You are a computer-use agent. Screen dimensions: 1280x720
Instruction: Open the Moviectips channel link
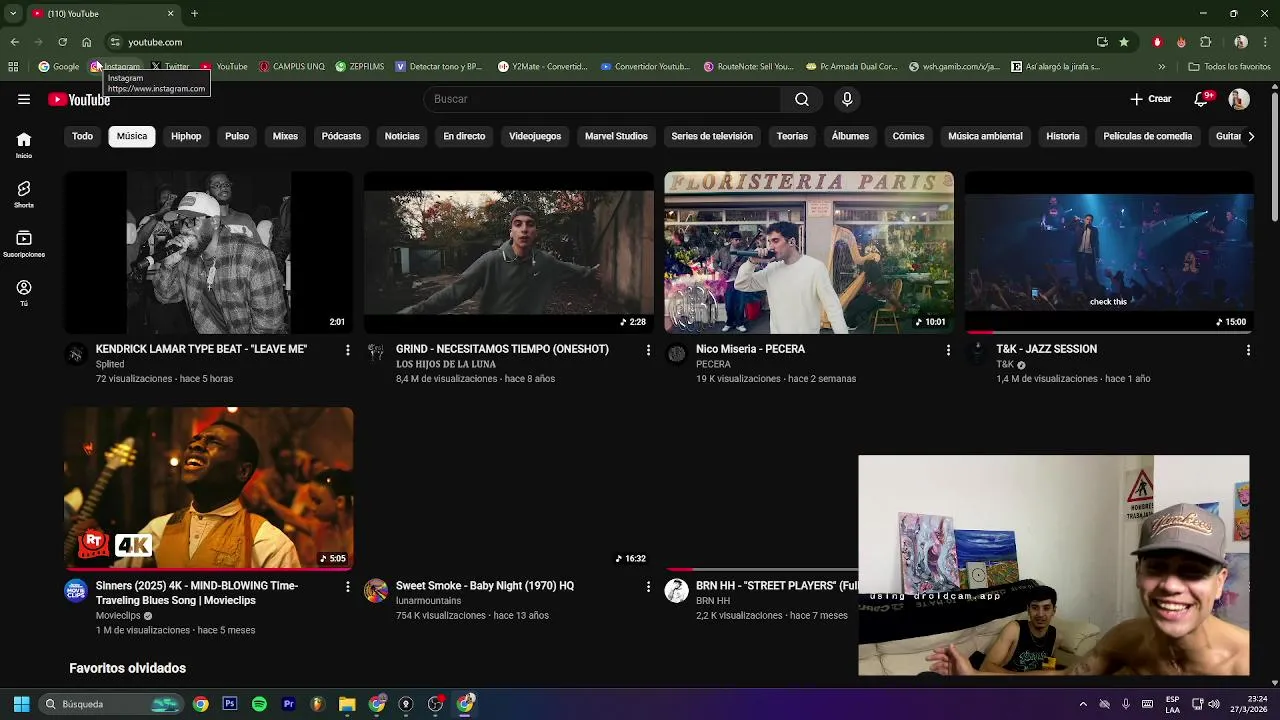[x=118, y=616]
